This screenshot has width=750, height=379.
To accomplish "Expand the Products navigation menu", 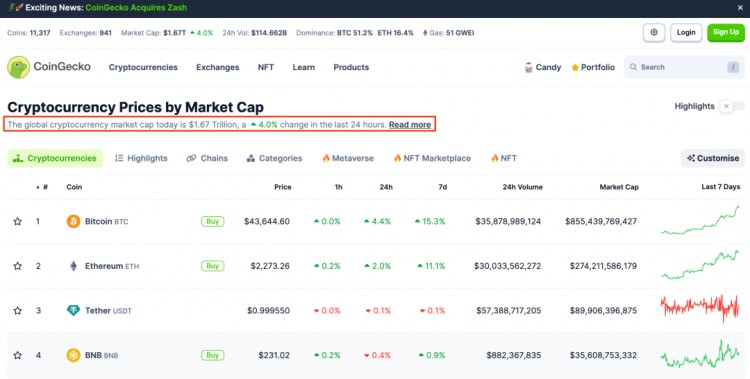I will pyautogui.click(x=351, y=67).
